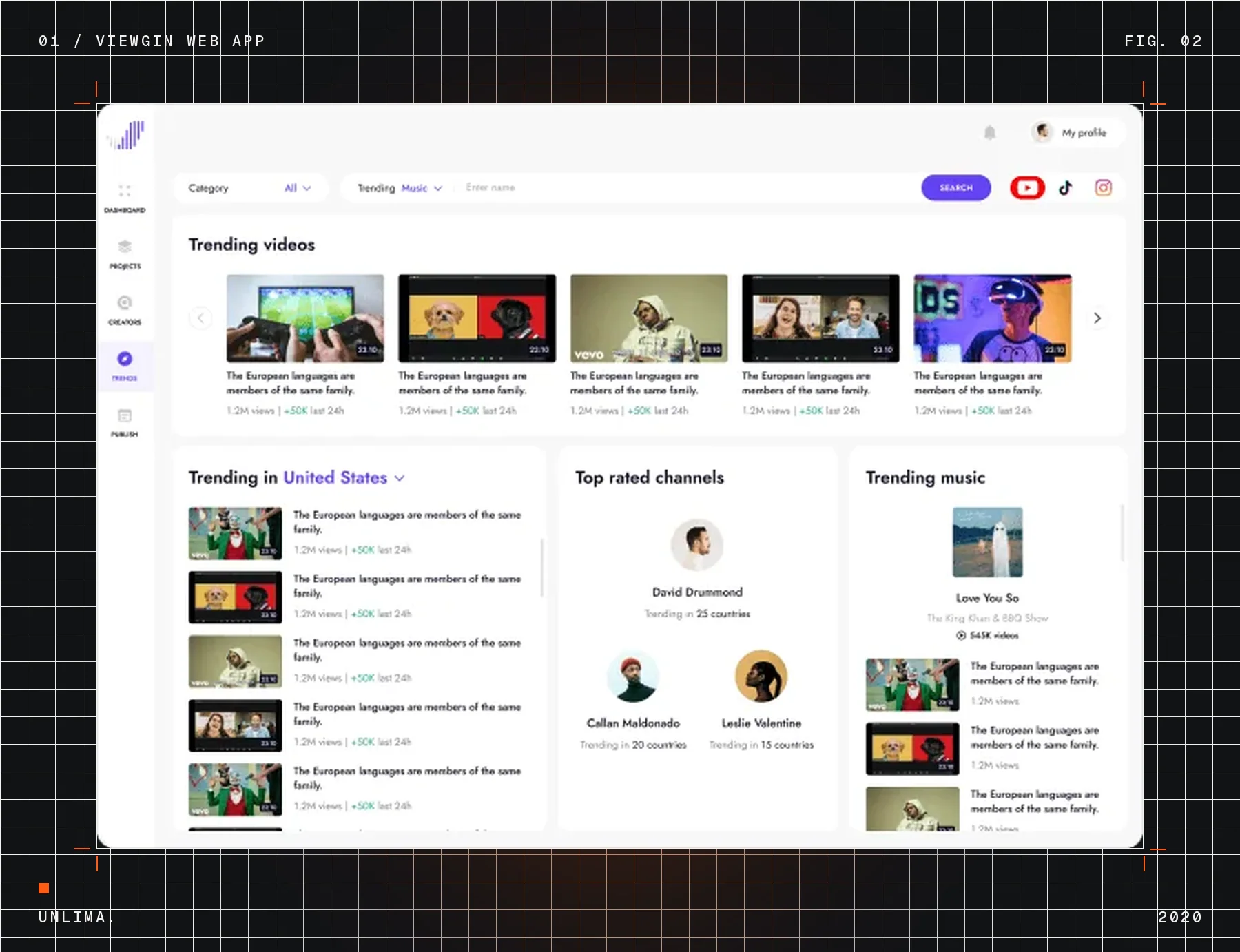The width and height of the screenshot is (1240, 952).
Task: Open the two dogs video in Trending videos carousel
Action: tap(477, 318)
